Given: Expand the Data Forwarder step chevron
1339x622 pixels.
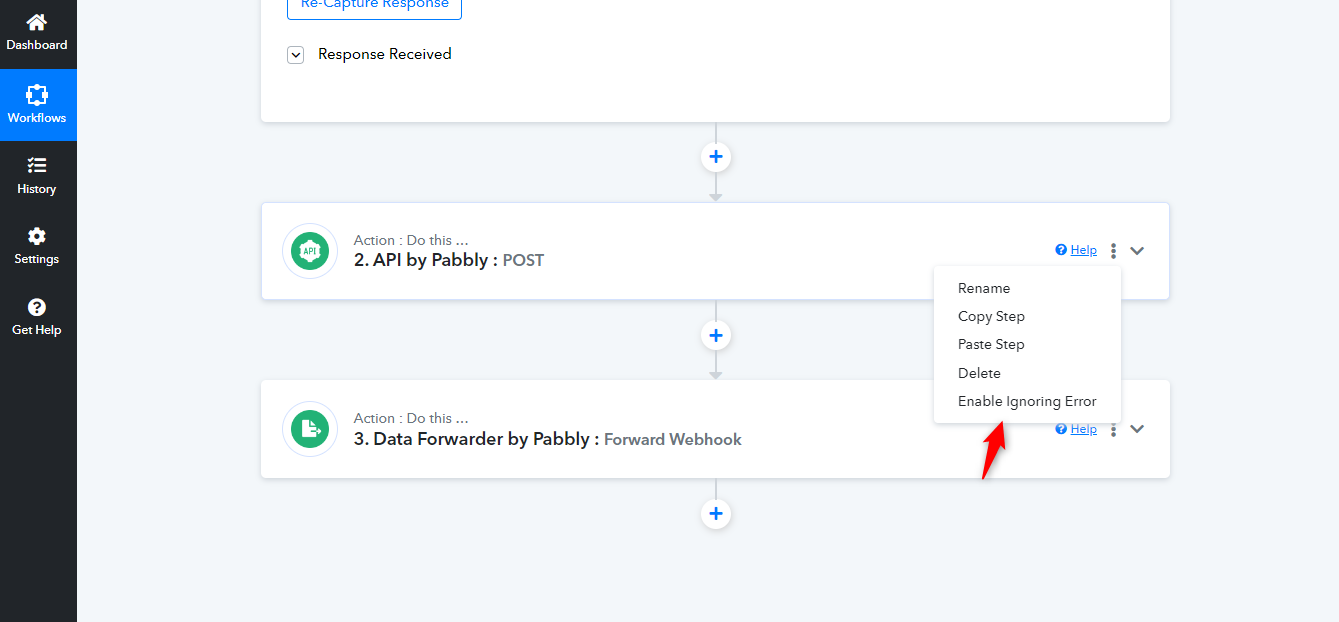Looking at the screenshot, I should pyautogui.click(x=1137, y=429).
